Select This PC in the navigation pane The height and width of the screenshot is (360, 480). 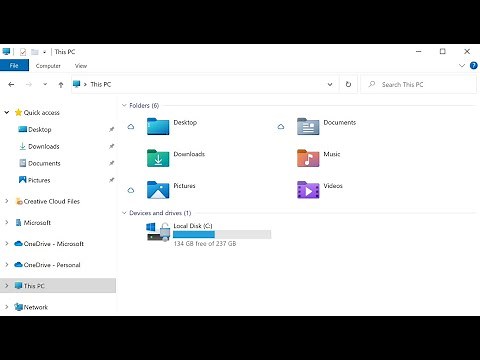pos(58,286)
